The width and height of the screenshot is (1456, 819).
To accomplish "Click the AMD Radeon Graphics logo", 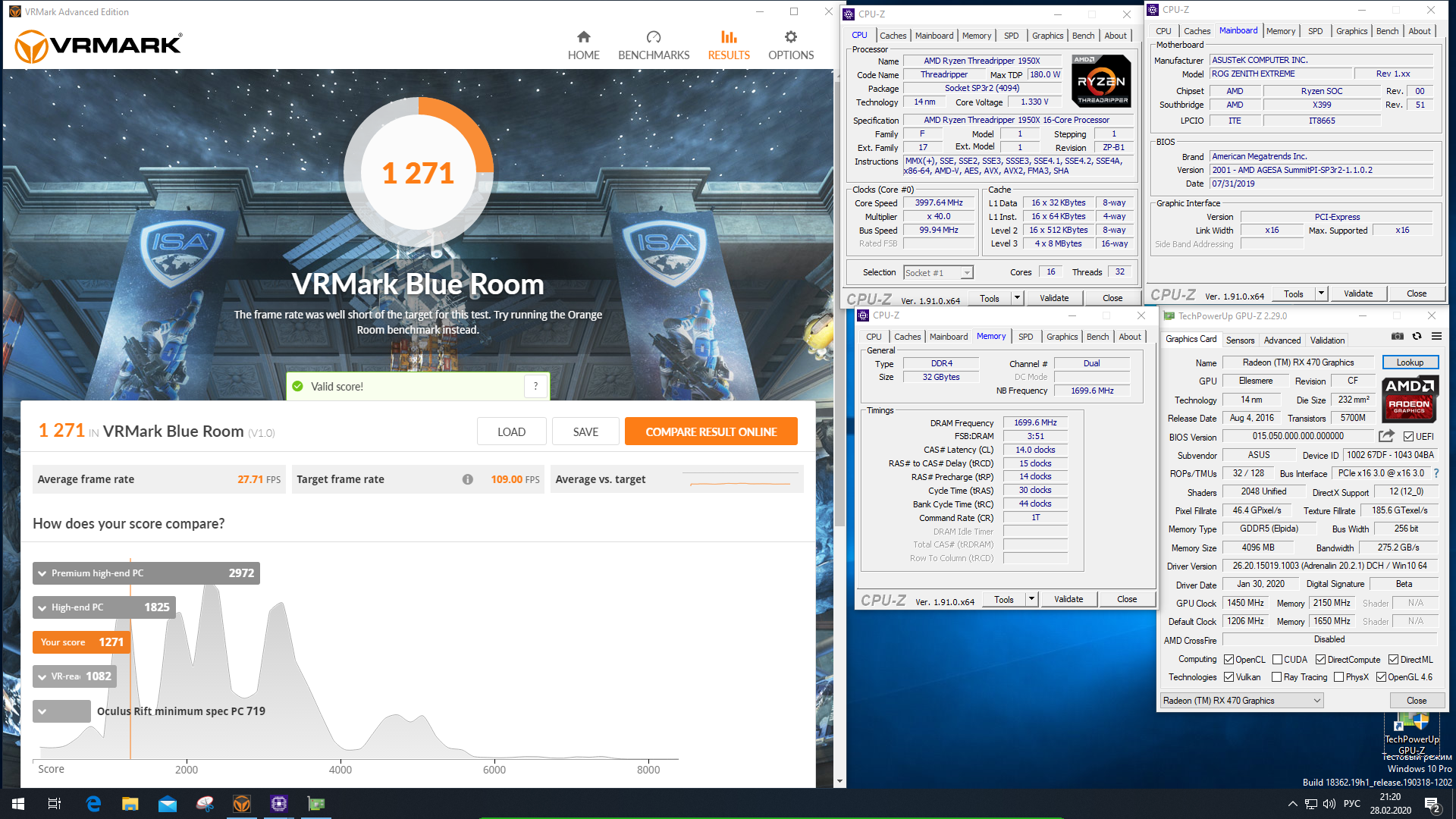I will (1409, 399).
